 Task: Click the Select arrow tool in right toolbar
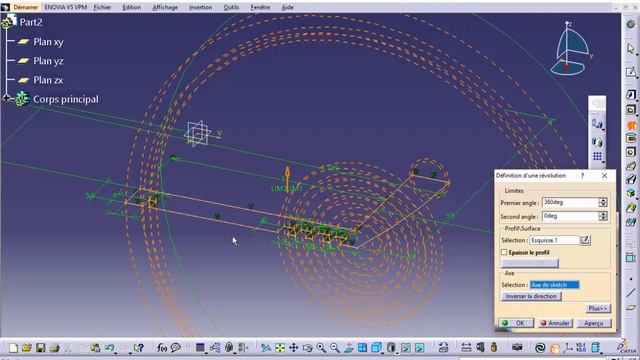[x=631, y=49]
